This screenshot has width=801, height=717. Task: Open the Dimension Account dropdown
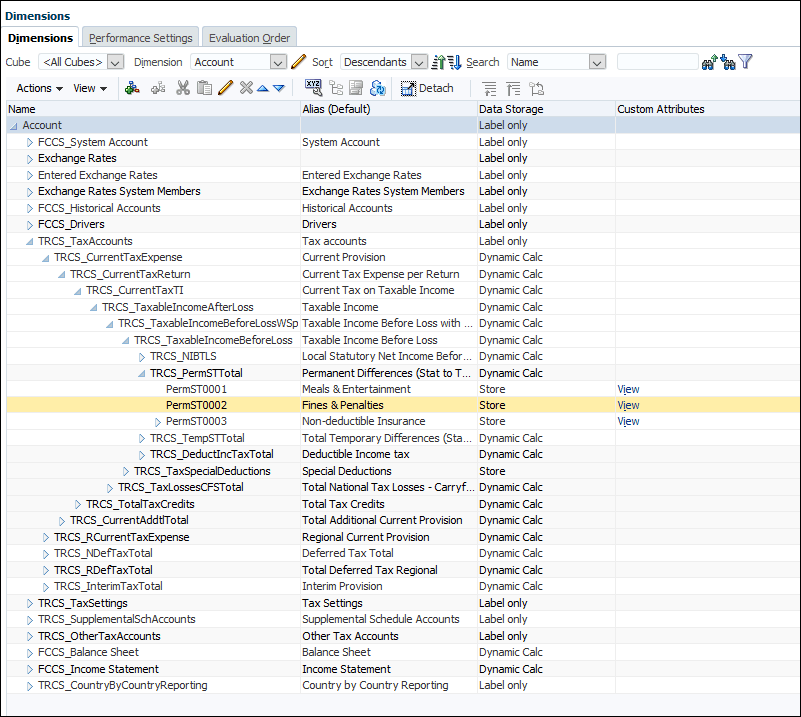pyautogui.click(x=278, y=62)
